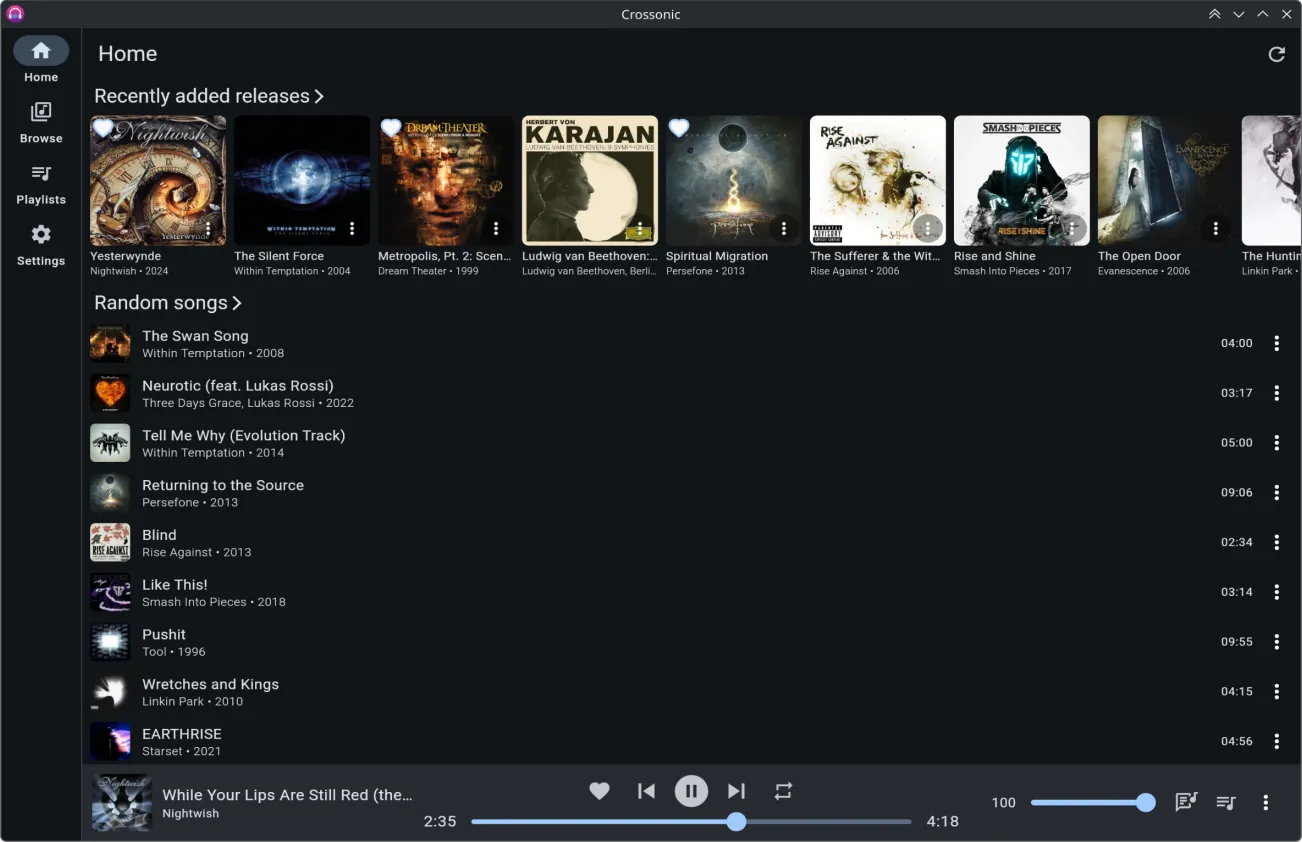
Task: Adjust the volume slider
Action: point(1090,802)
